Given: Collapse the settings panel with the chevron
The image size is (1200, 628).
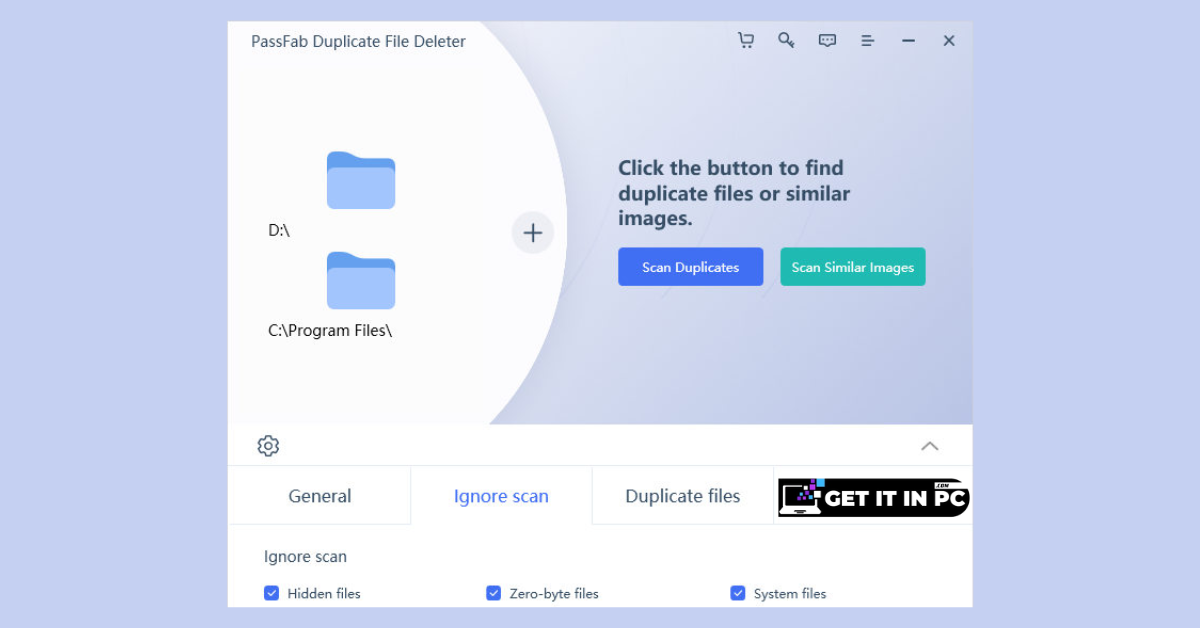Looking at the screenshot, I should 930,446.
